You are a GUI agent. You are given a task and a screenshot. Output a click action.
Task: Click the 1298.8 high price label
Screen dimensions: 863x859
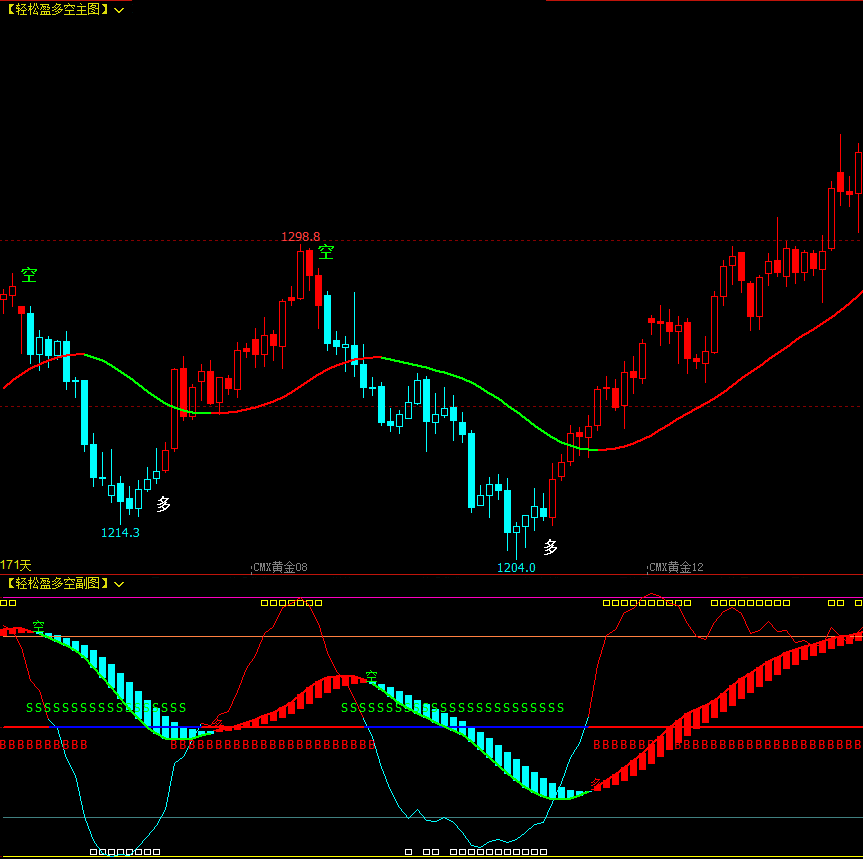(x=301, y=237)
